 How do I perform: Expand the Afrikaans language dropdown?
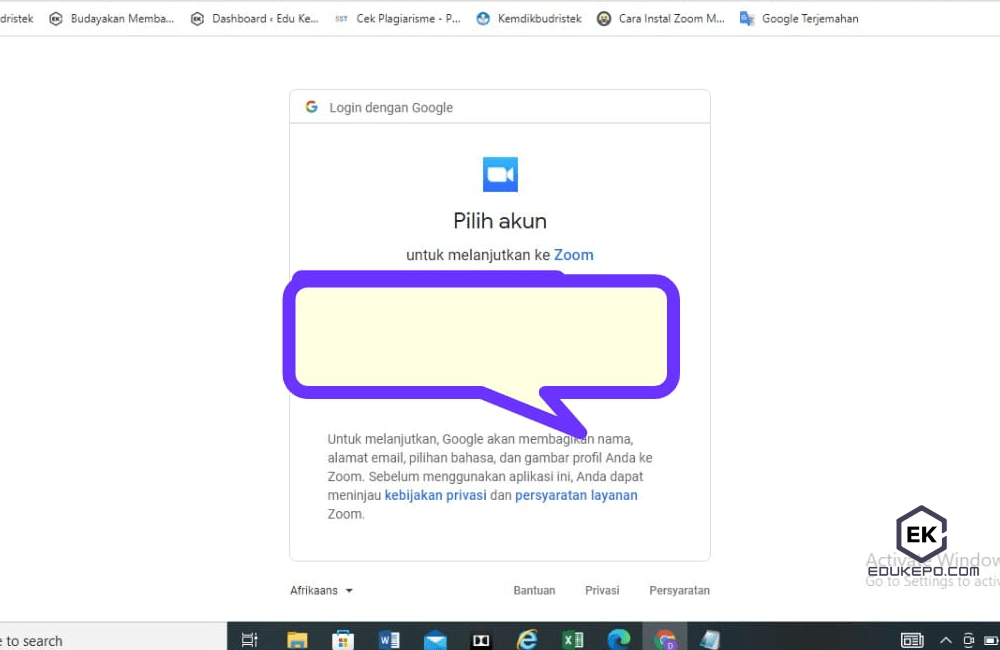click(x=321, y=590)
